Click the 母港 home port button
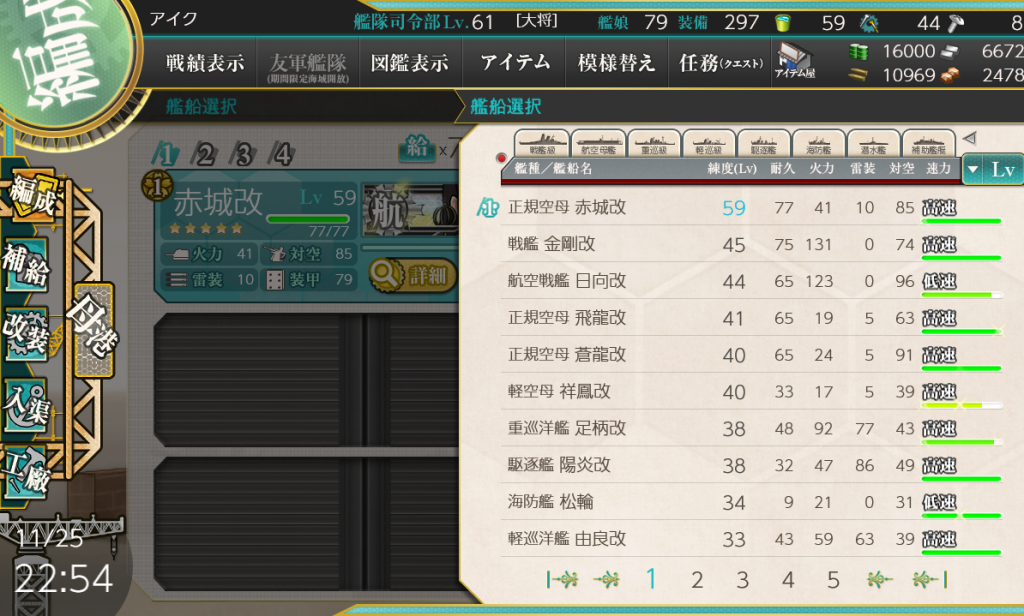This screenshot has width=1024, height=616. (x=95, y=330)
